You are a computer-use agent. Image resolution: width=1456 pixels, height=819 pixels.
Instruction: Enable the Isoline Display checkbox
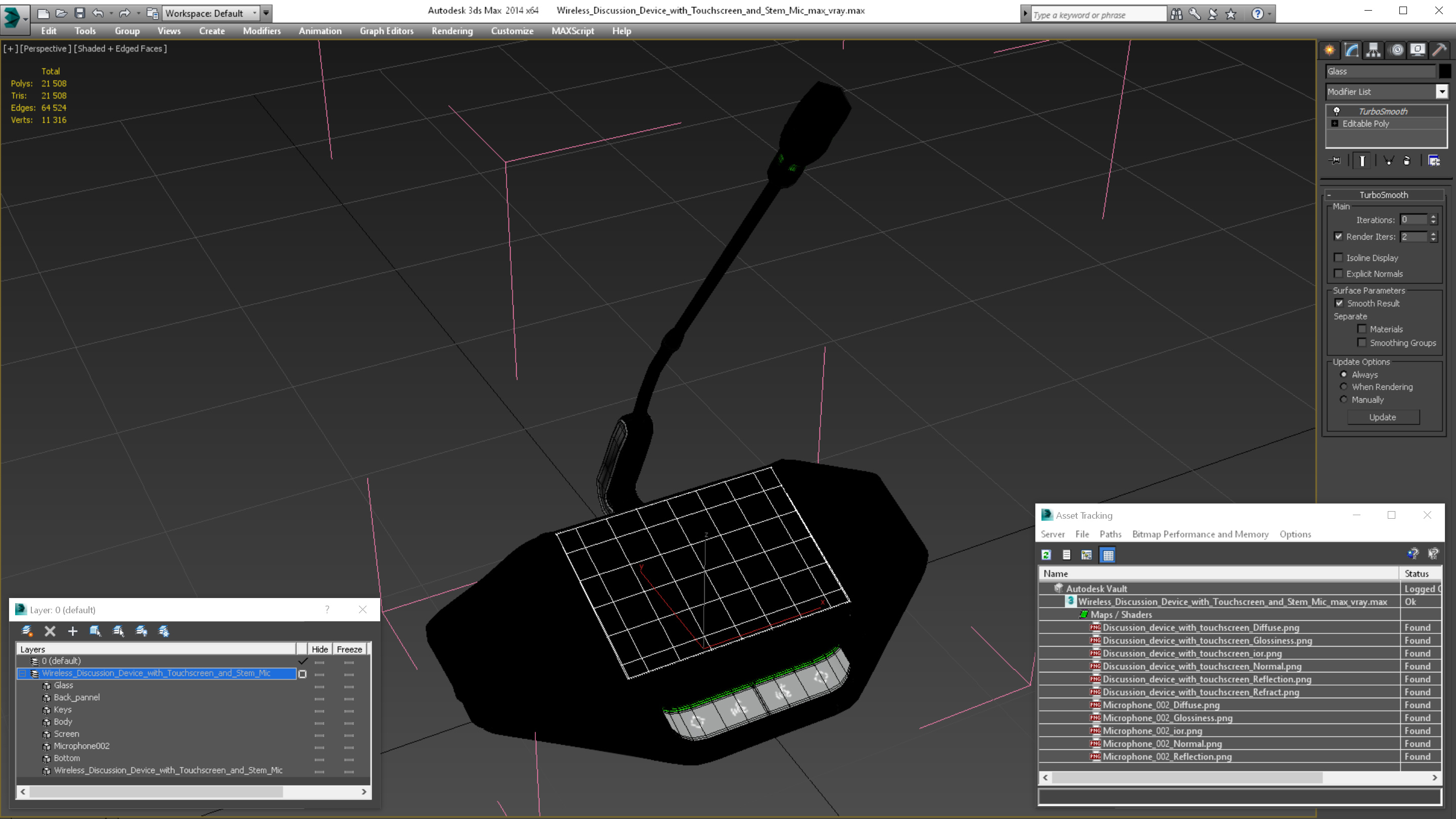(1338, 257)
